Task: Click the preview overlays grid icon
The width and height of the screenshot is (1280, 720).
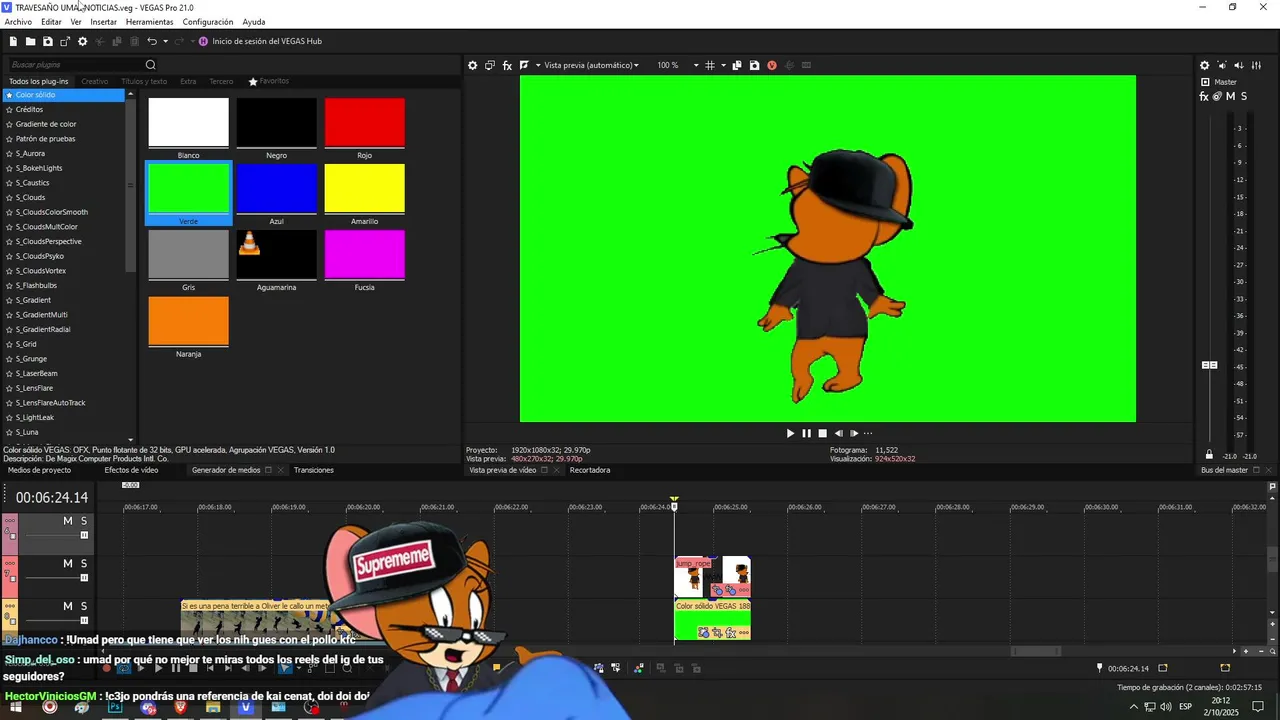Action: pyautogui.click(x=709, y=65)
